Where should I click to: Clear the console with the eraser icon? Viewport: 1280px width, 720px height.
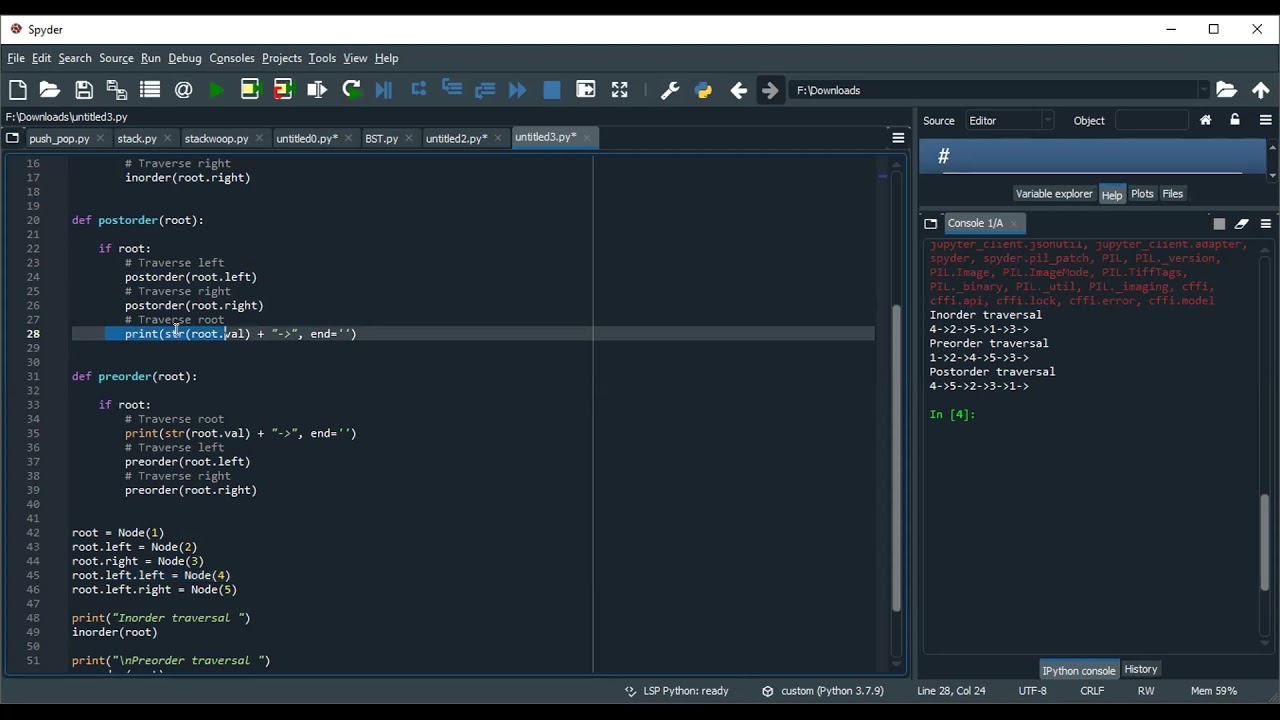tap(1242, 224)
